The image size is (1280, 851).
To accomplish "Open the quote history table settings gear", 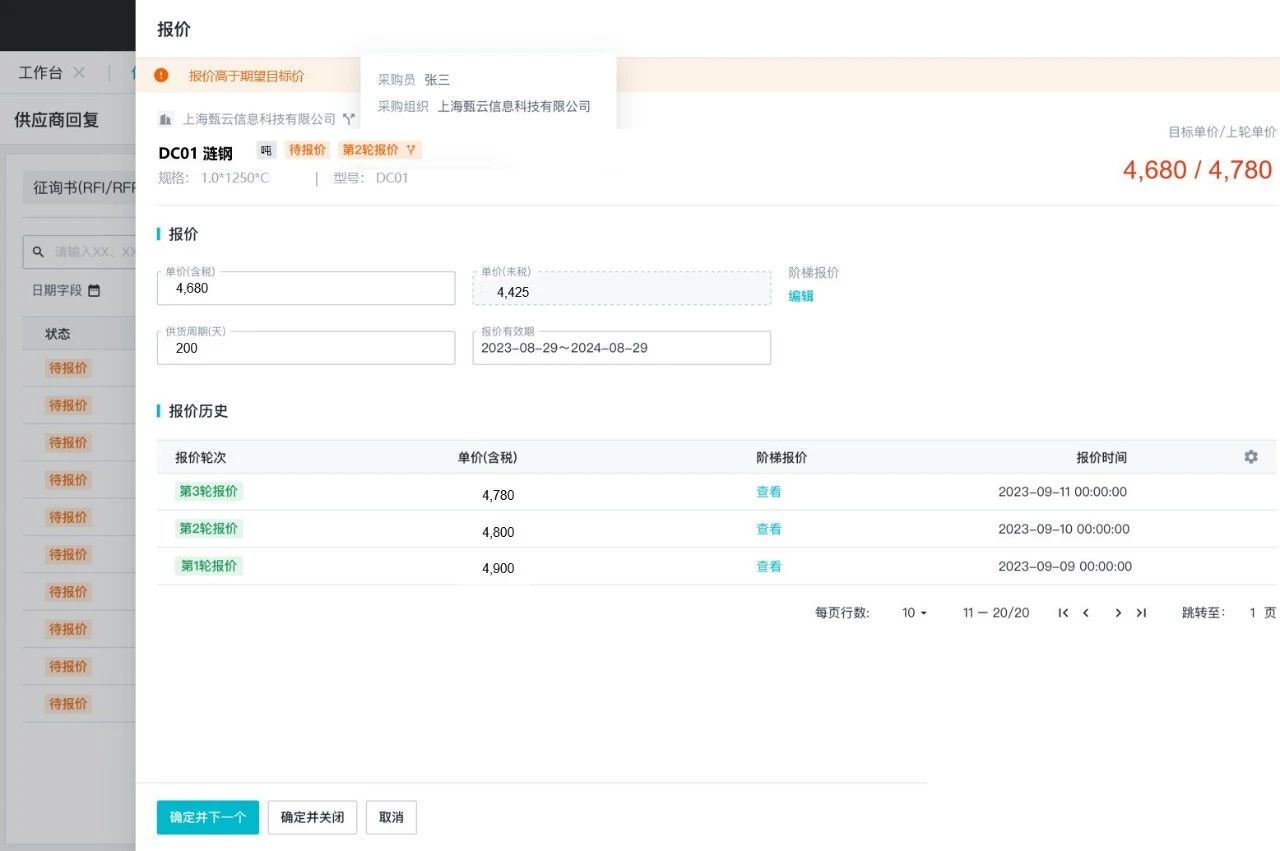I will click(x=1250, y=457).
